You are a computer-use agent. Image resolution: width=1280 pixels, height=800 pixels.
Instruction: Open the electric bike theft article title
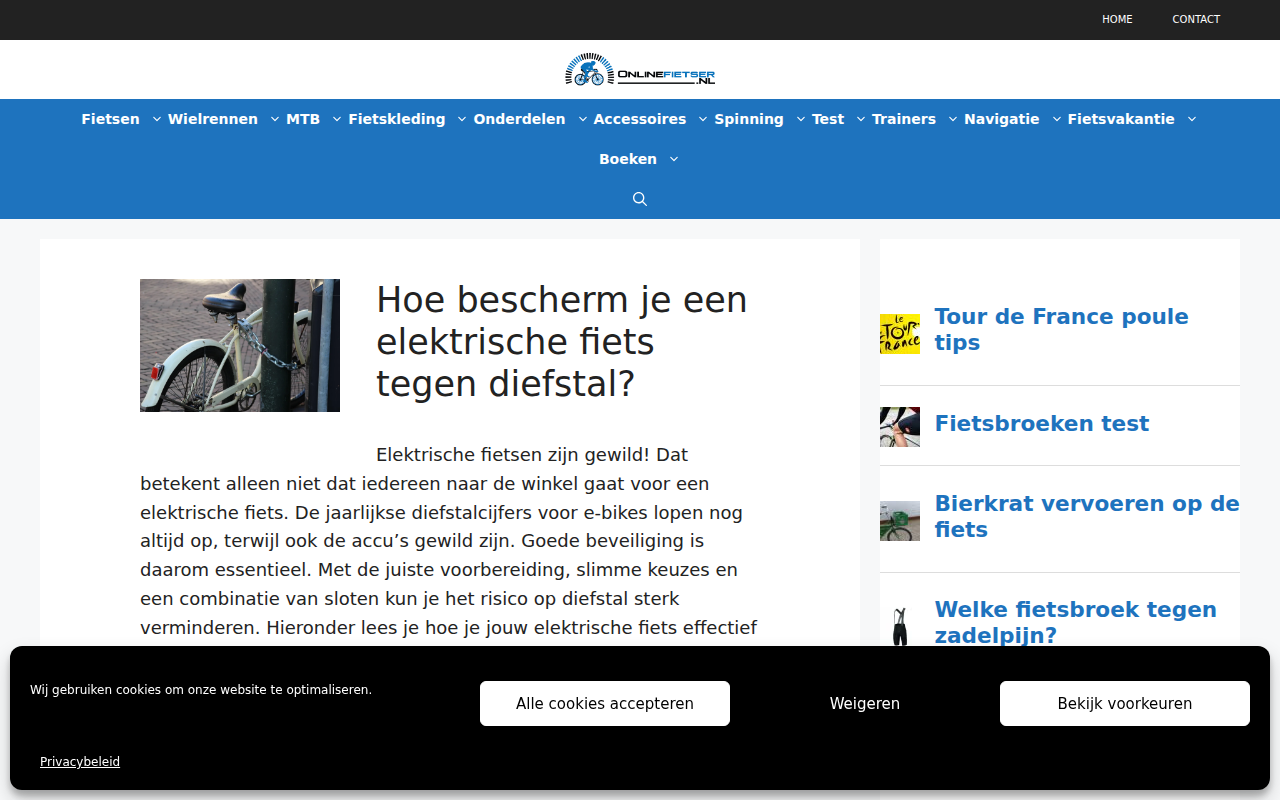[562, 342]
